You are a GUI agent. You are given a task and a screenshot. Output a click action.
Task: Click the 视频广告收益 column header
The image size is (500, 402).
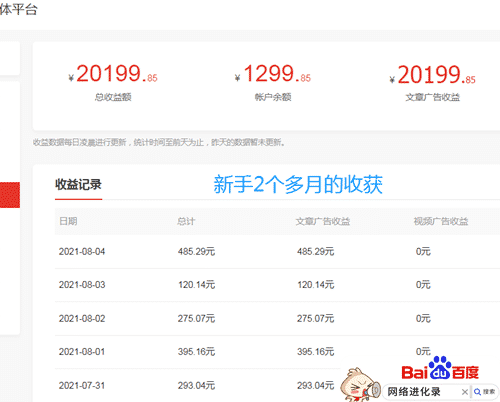(x=441, y=221)
